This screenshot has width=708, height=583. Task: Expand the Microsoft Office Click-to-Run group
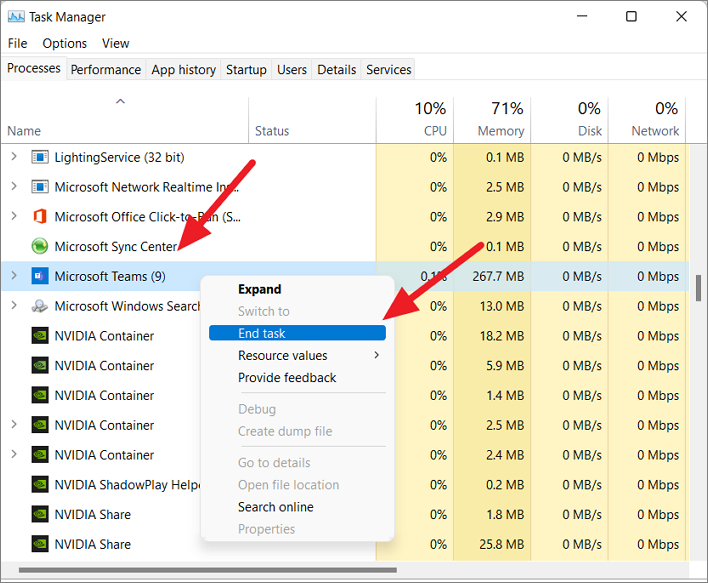point(14,216)
